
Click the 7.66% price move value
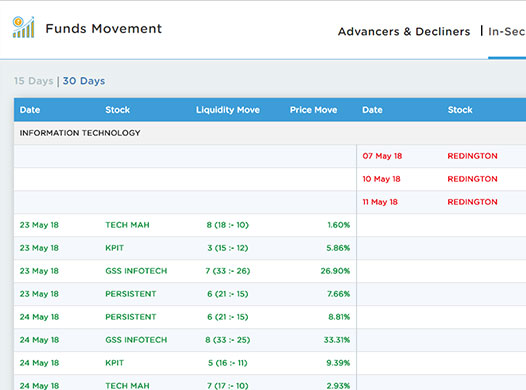(338, 294)
